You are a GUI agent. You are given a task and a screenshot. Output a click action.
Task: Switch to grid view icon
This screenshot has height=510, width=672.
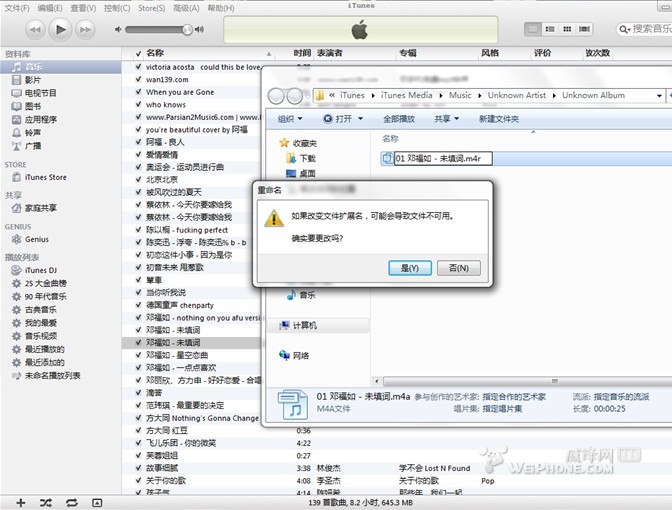coord(567,29)
